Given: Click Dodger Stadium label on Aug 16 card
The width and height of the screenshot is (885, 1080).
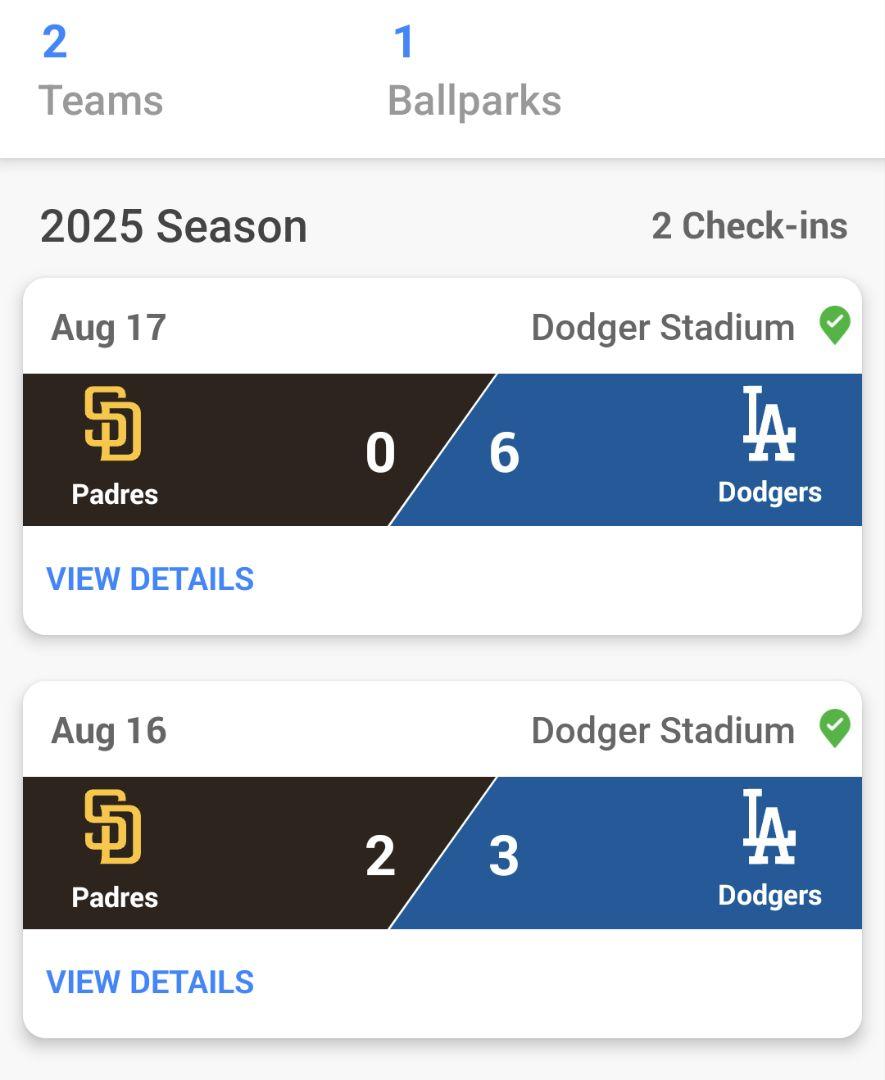Looking at the screenshot, I should 662,730.
